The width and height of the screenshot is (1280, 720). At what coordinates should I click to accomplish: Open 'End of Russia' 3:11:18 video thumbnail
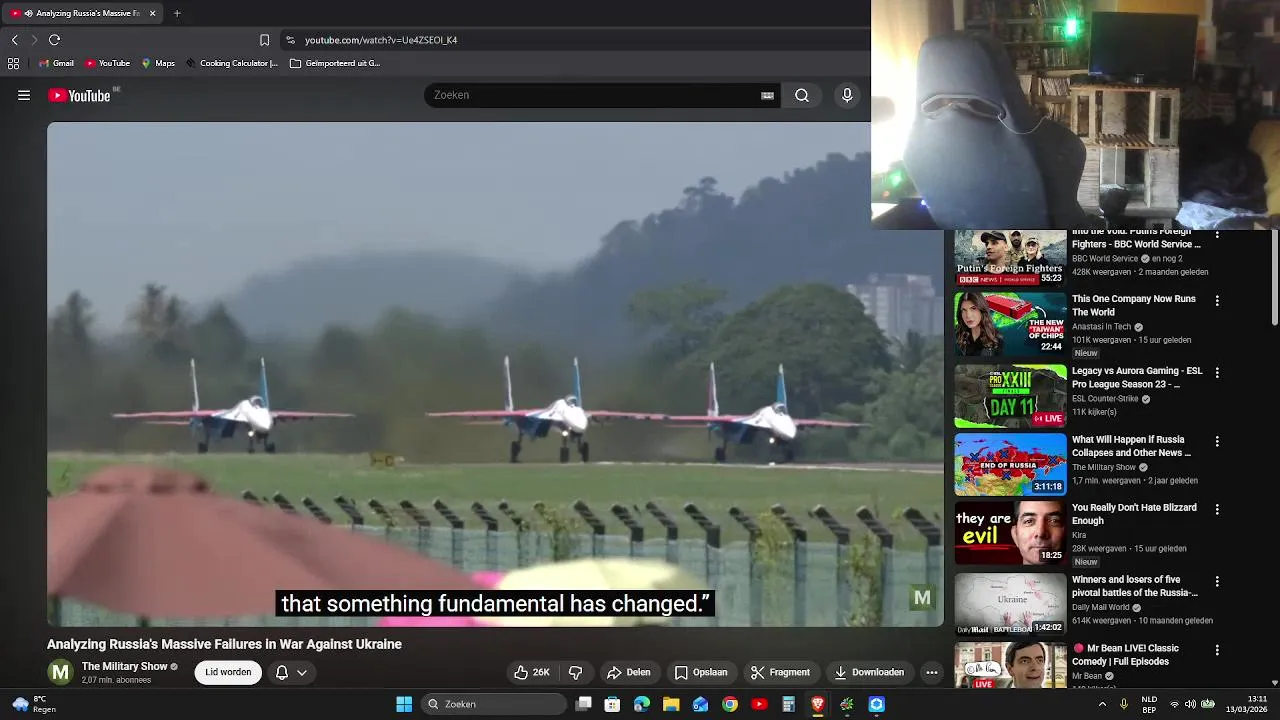coord(1010,465)
